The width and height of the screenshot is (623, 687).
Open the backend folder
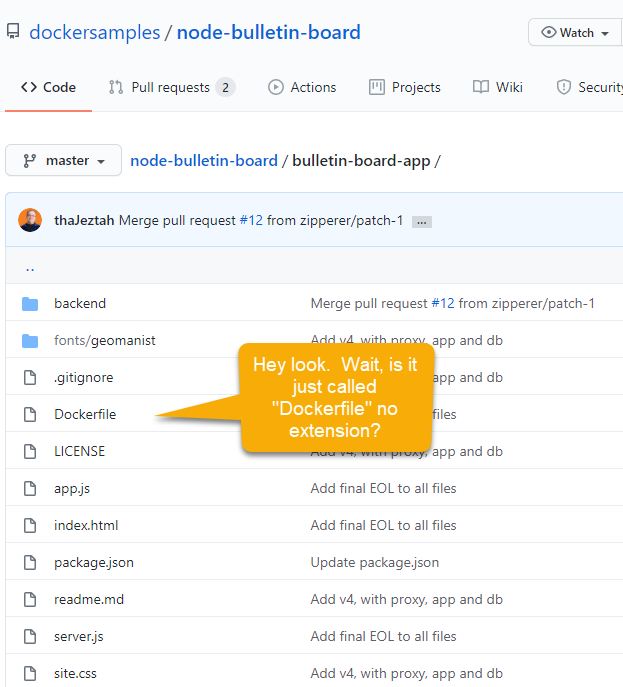[80, 303]
